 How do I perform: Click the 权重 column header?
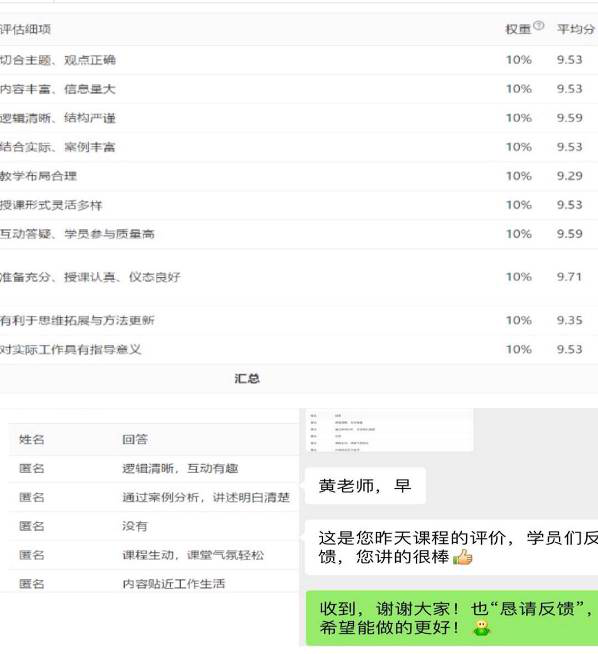click(518, 29)
